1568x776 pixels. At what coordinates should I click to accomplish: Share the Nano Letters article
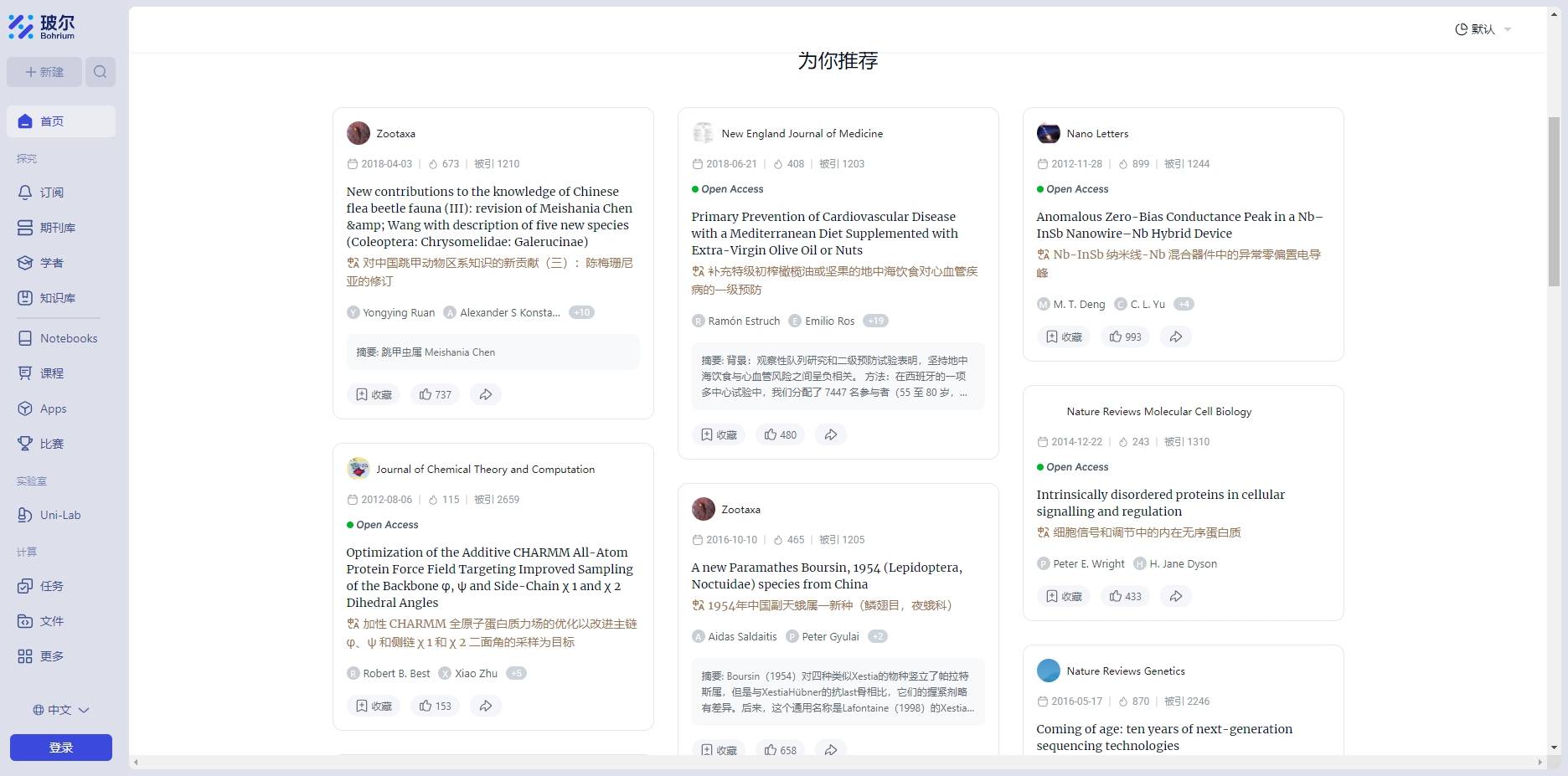click(1176, 337)
